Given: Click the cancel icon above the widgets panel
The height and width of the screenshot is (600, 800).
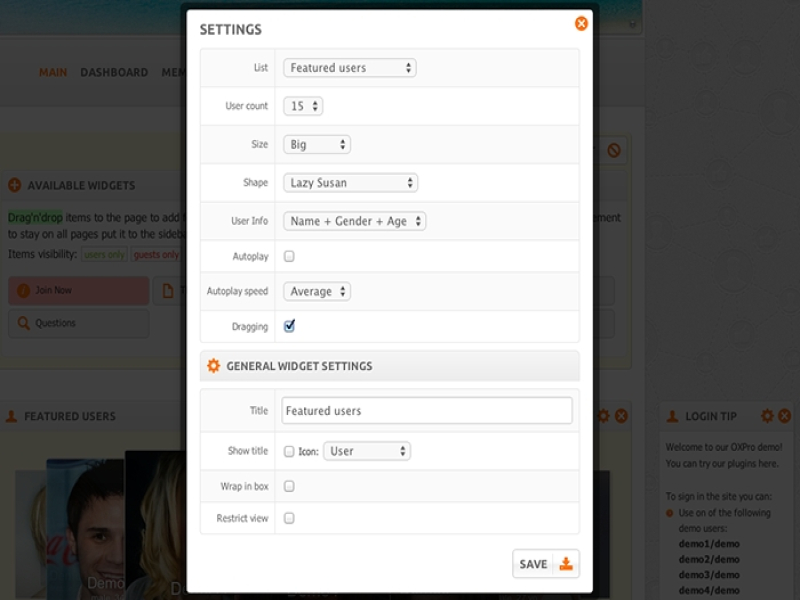Looking at the screenshot, I should (614, 150).
